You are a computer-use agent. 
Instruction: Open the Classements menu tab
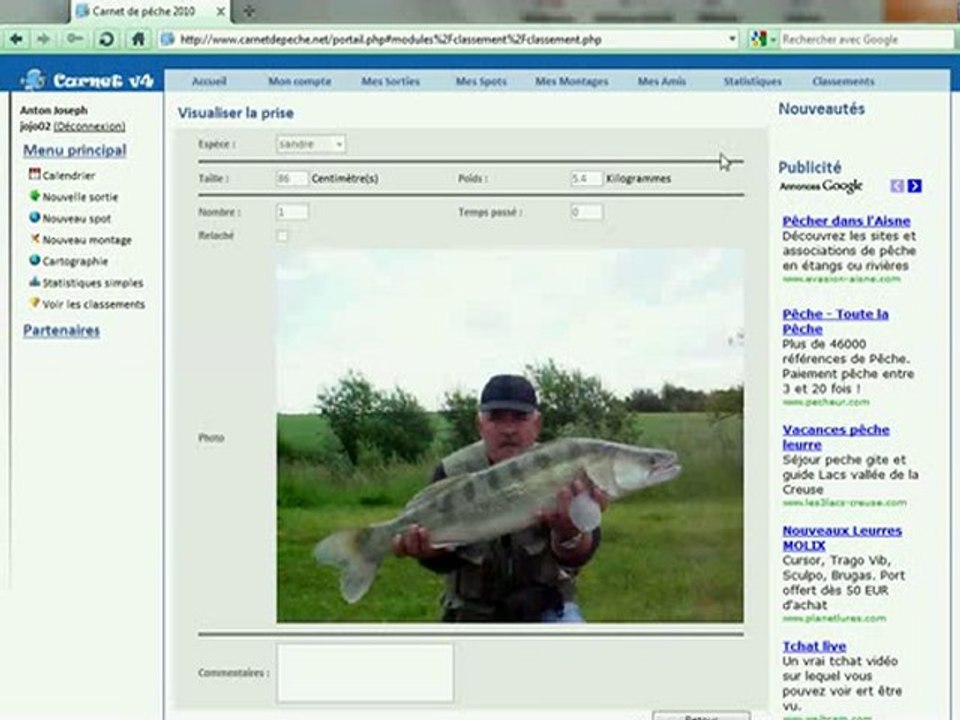pos(843,81)
